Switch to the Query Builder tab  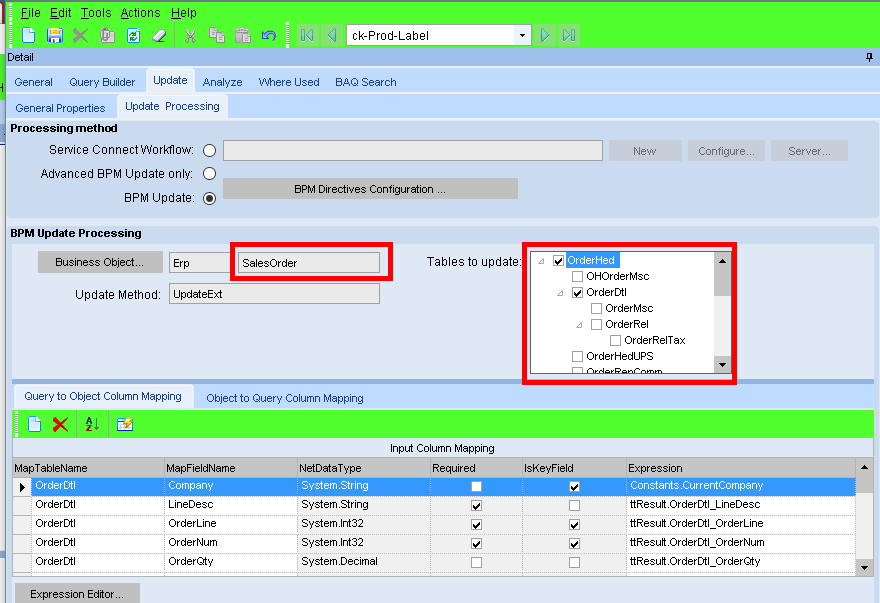pos(102,82)
